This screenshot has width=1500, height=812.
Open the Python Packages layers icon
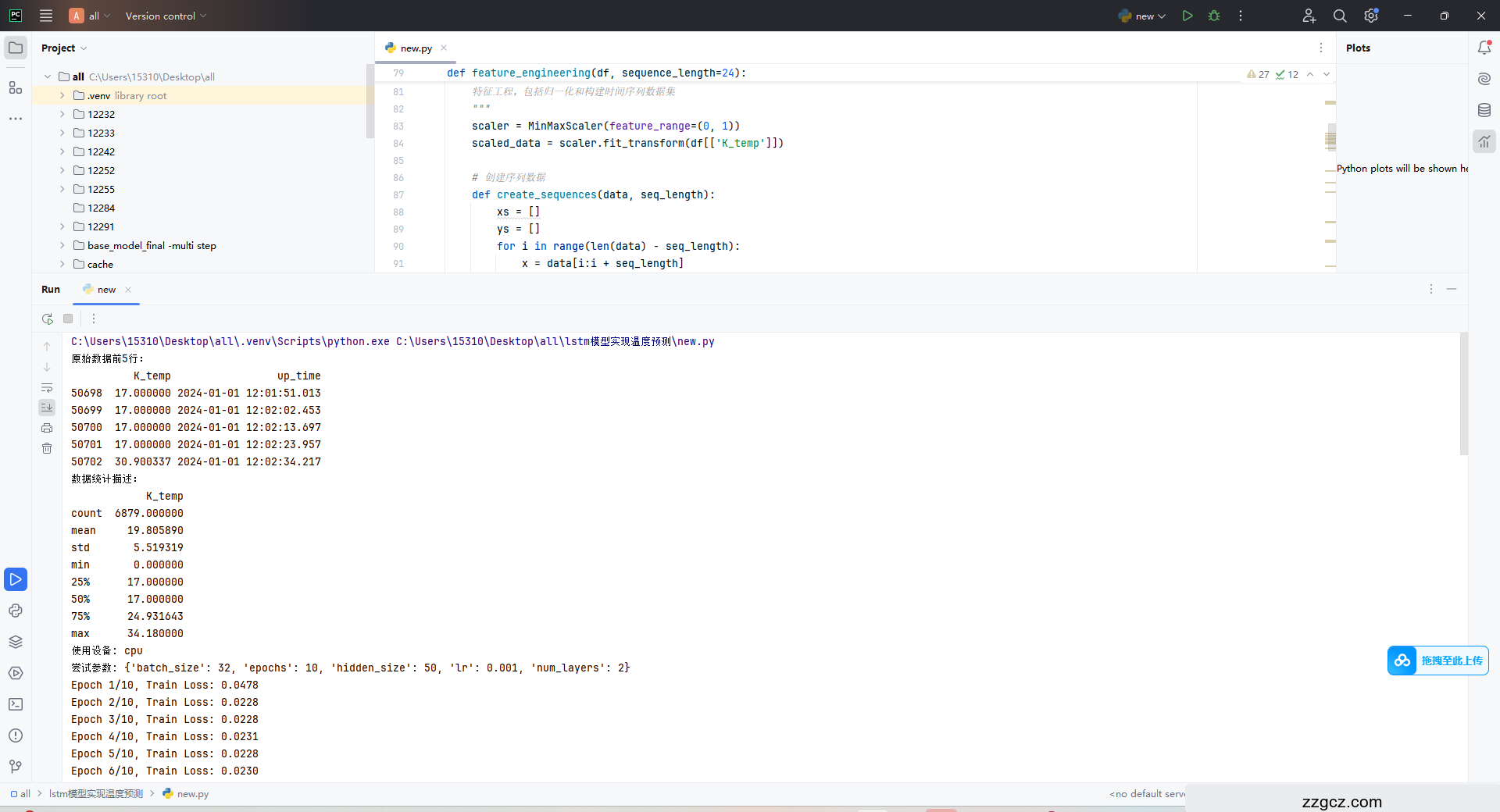[16, 642]
